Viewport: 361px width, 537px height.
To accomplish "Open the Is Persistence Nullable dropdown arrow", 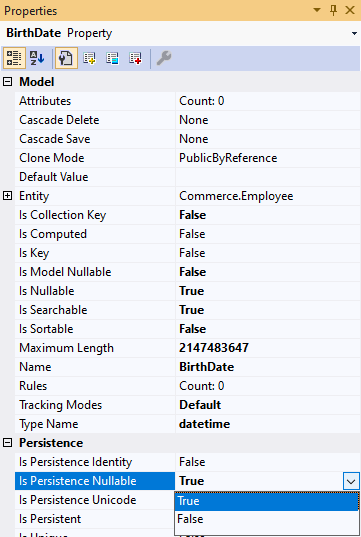I will tap(351, 481).
